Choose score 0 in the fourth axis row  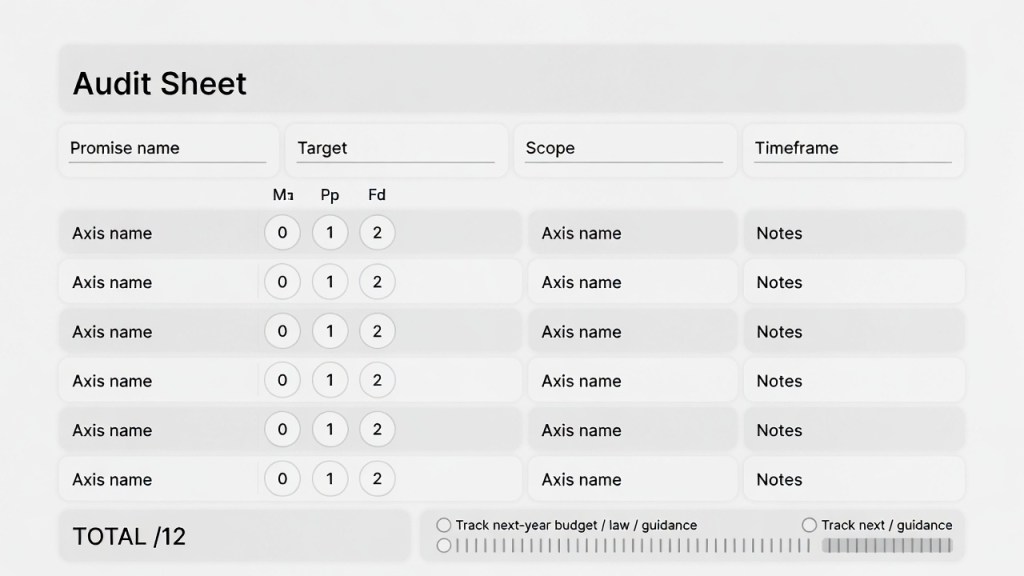[282, 381]
